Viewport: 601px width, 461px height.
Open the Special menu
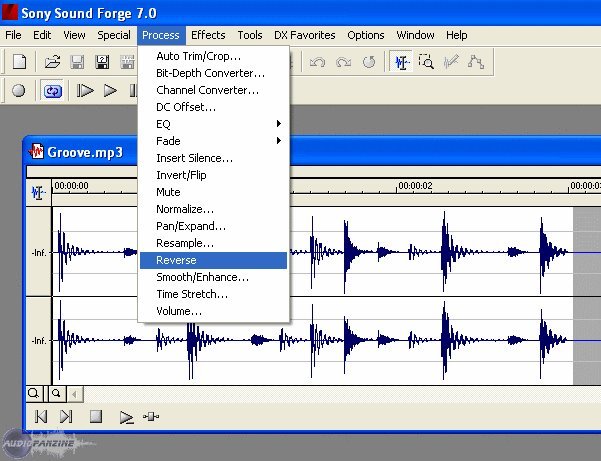pyautogui.click(x=114, y=35)
